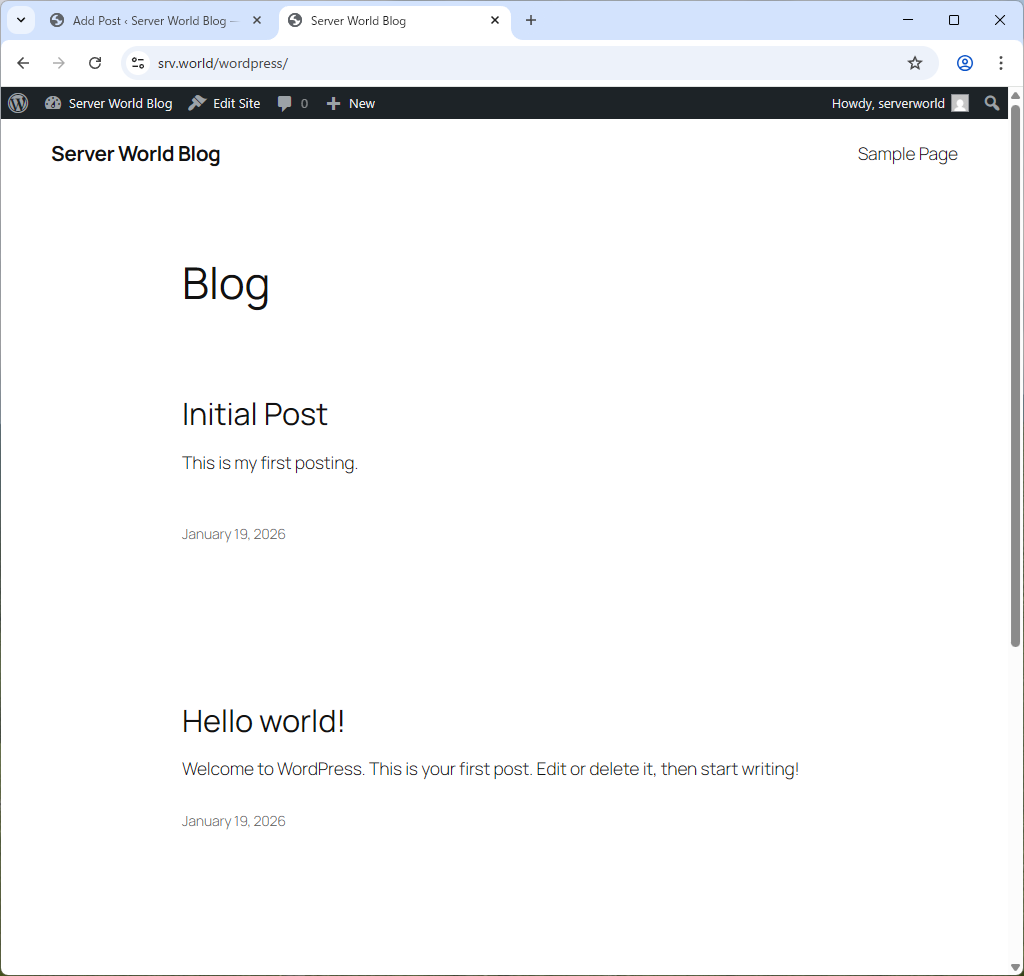Open the Hello world! post
The image size is (1024, 976).
point(263,720)
